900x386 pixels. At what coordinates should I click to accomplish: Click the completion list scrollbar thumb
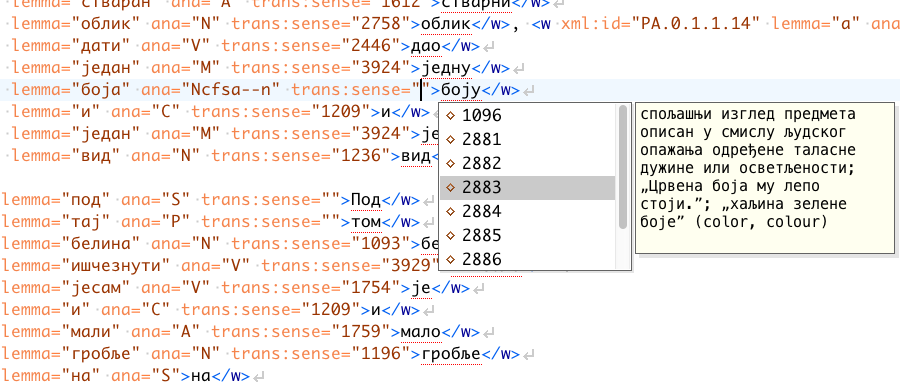[623, 167]
